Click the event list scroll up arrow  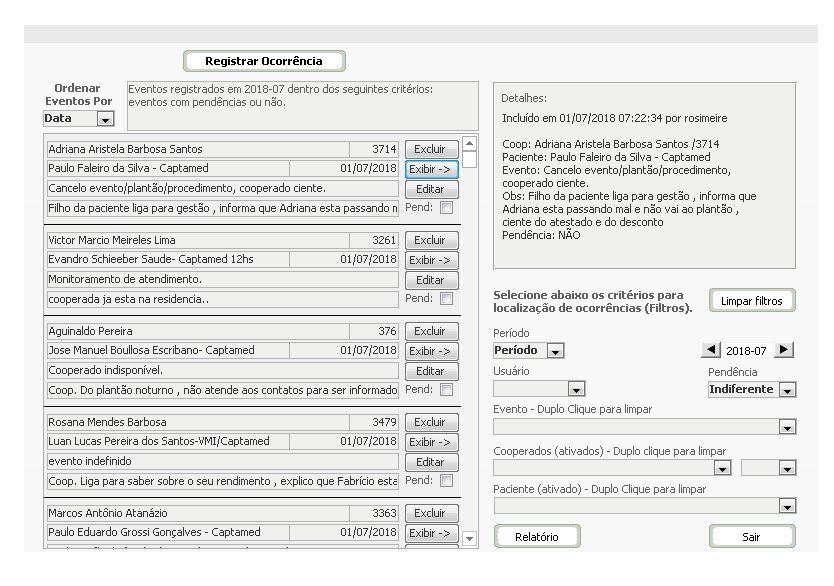click(469, 144)
